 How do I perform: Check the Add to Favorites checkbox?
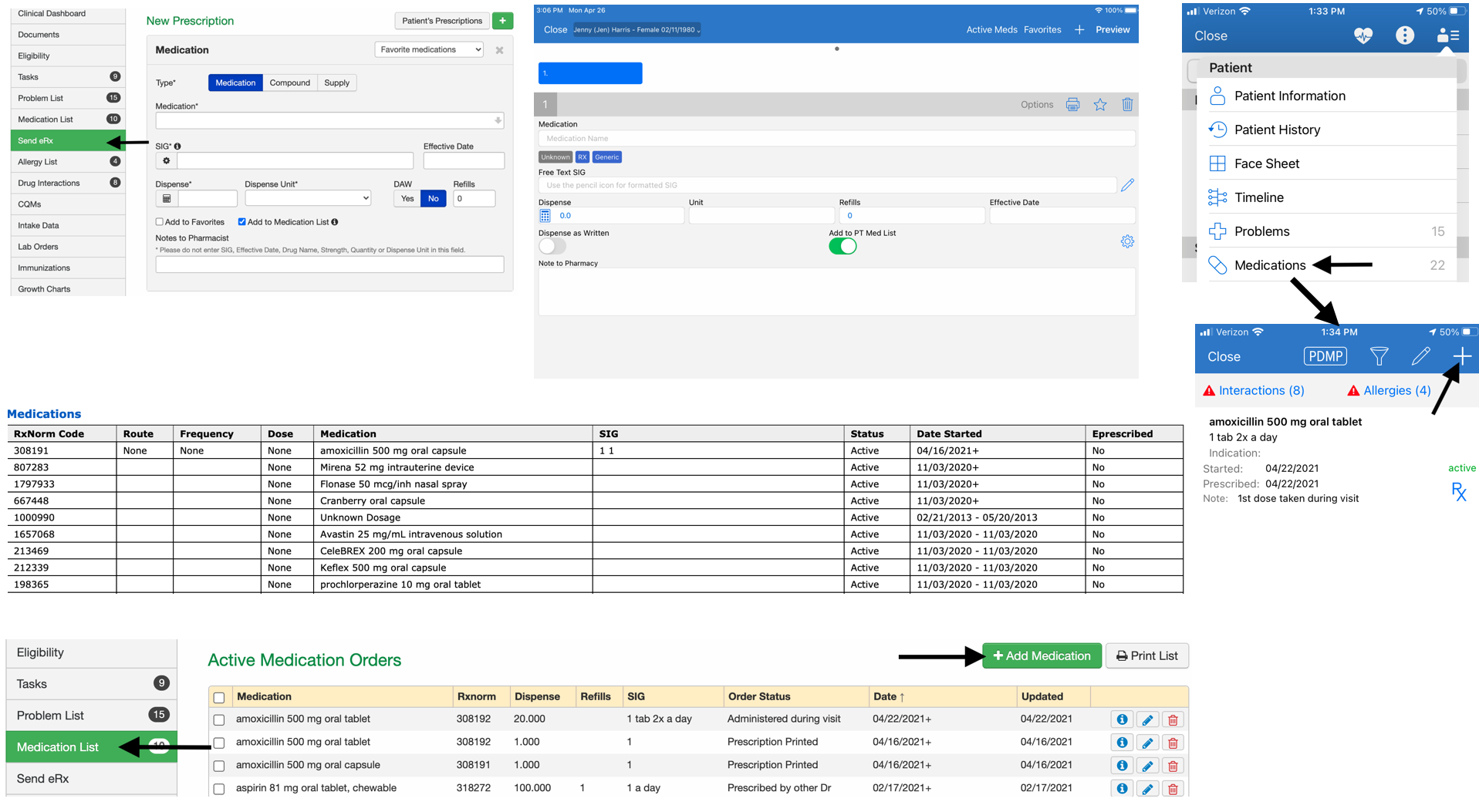[160, 222]
